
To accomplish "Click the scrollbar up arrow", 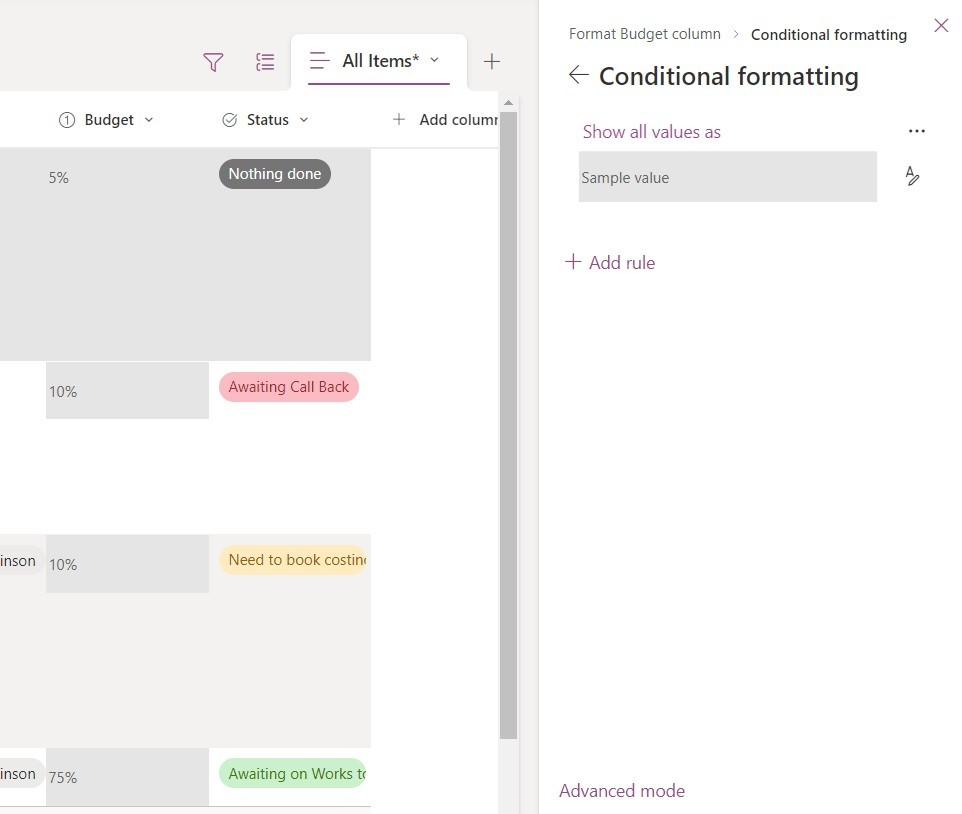I will [509, 103].
